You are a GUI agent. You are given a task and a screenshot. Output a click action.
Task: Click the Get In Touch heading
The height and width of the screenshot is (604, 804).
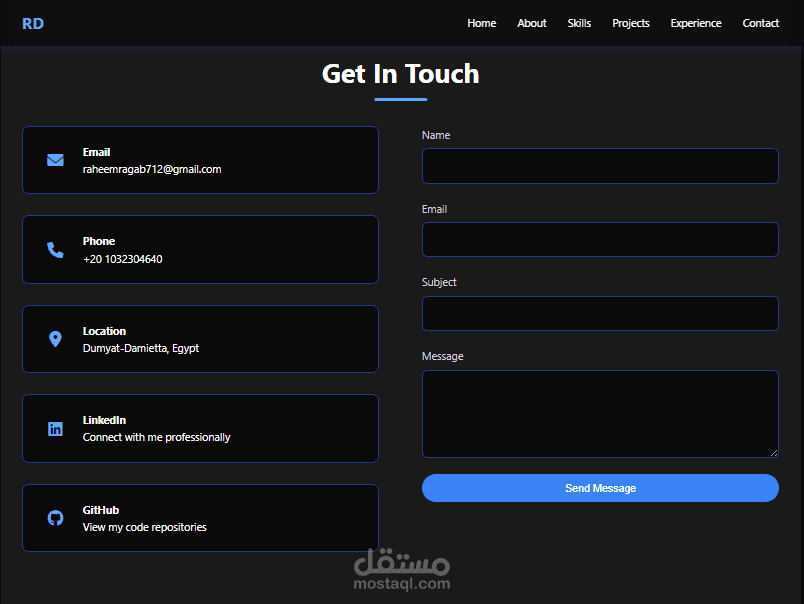click(400, 74)
